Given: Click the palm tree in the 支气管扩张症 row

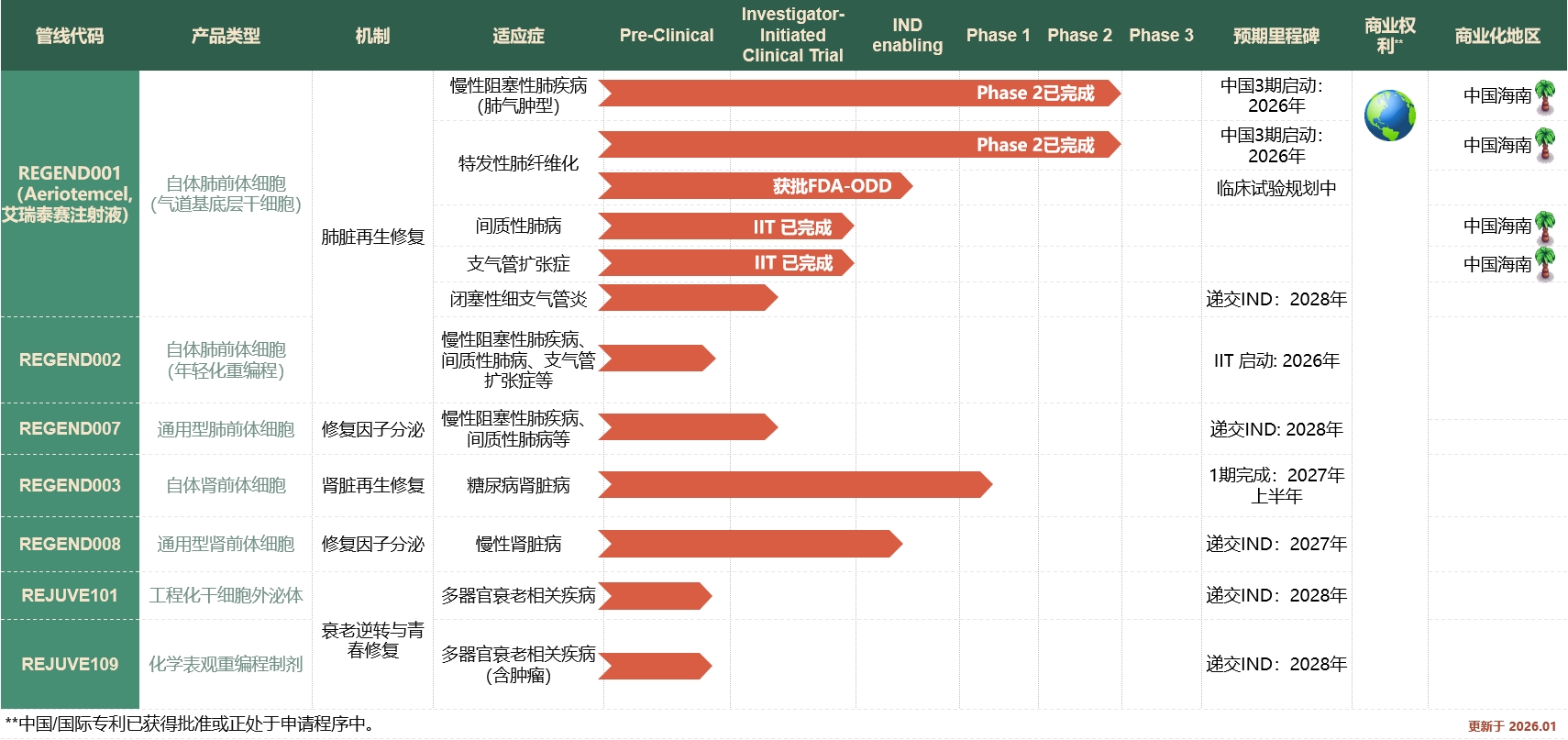Looking at the screenshot, I should tap(1545, 264).
